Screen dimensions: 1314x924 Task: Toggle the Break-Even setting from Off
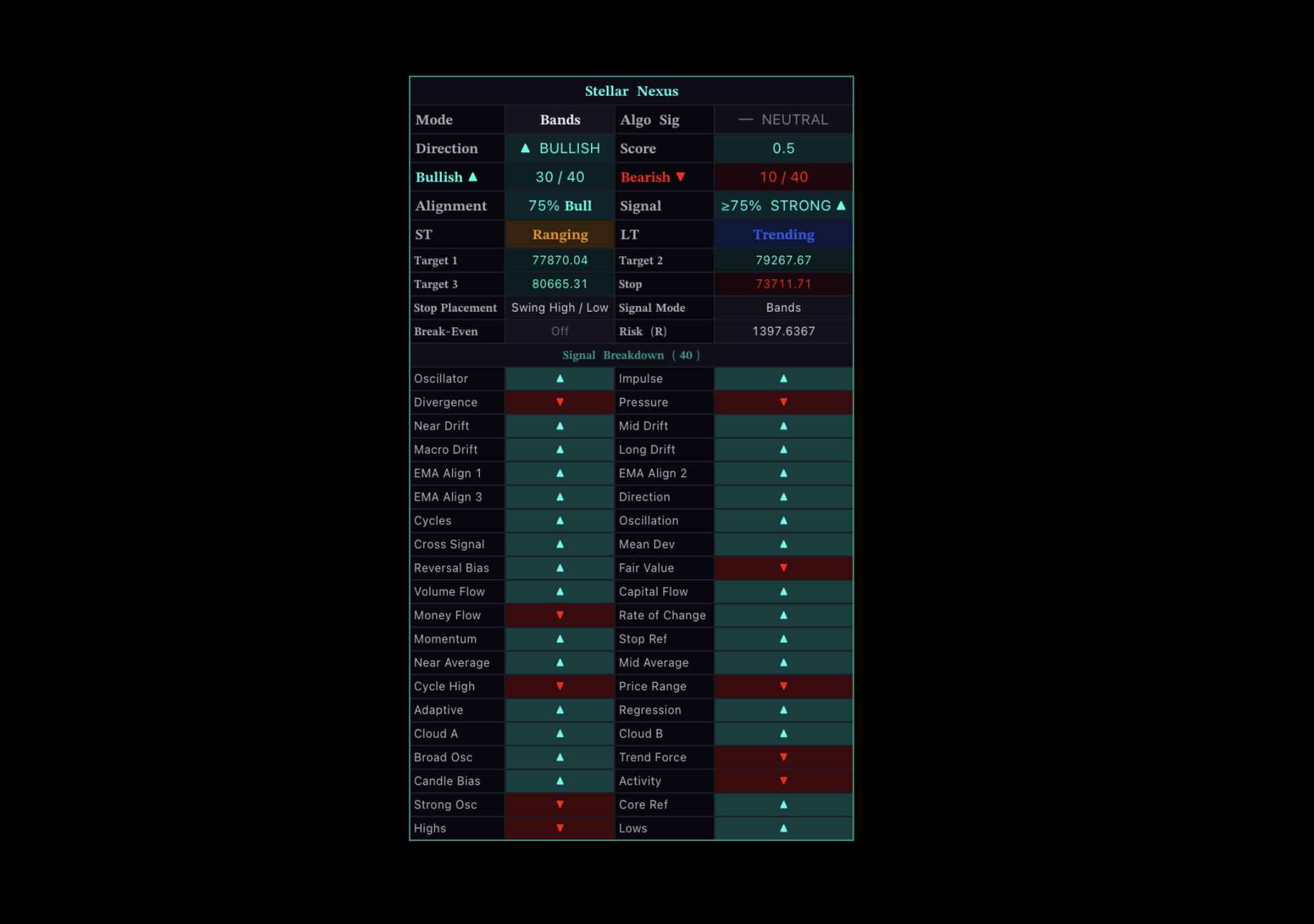559,331
